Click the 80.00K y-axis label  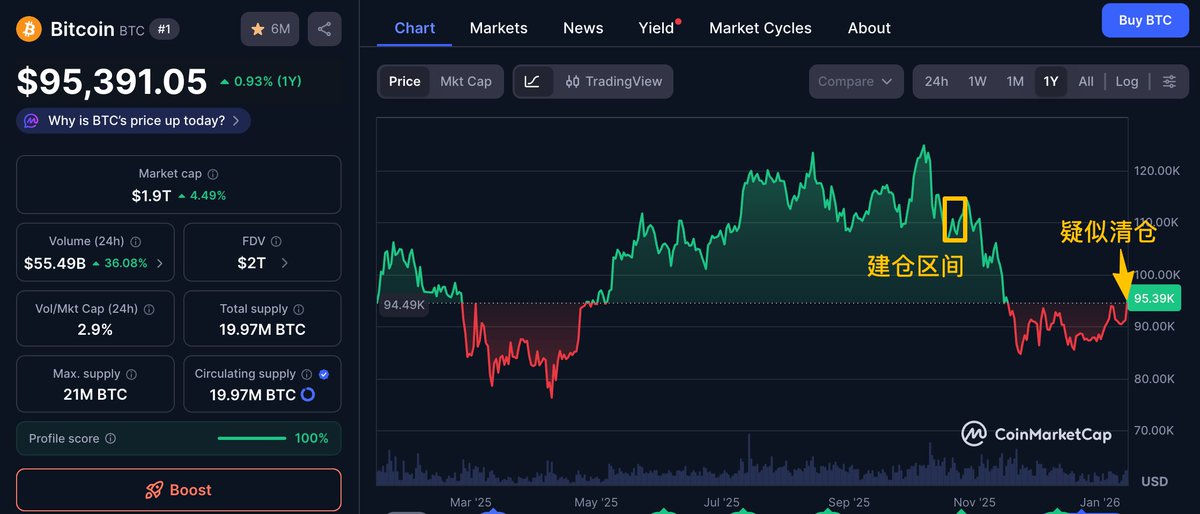tap(1156, 379)
